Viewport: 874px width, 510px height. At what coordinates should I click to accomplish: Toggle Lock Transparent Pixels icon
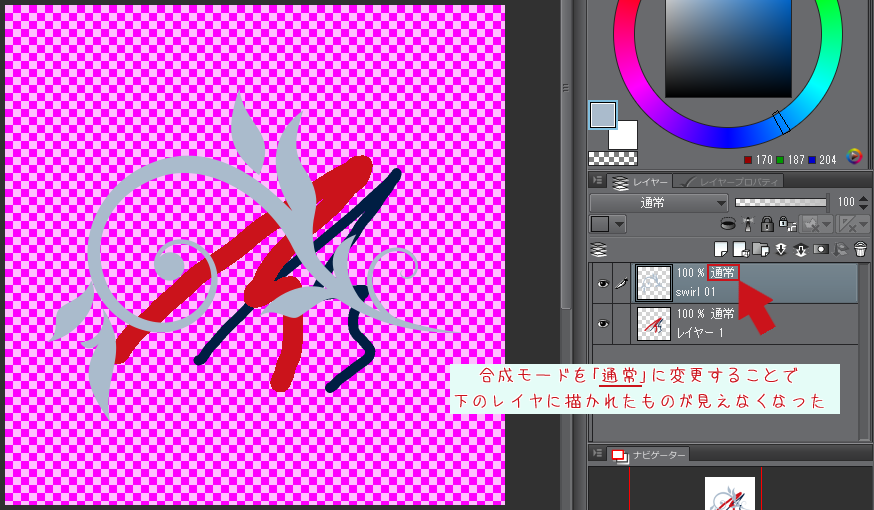point(787,224)
